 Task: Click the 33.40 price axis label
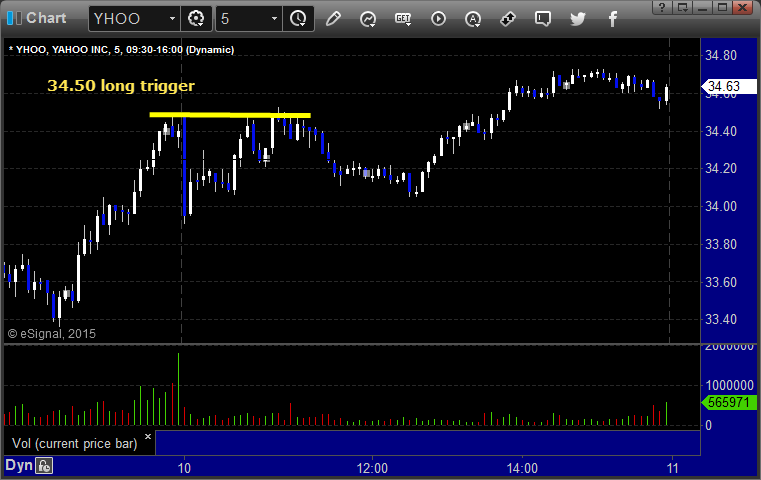tap(721, 319)
